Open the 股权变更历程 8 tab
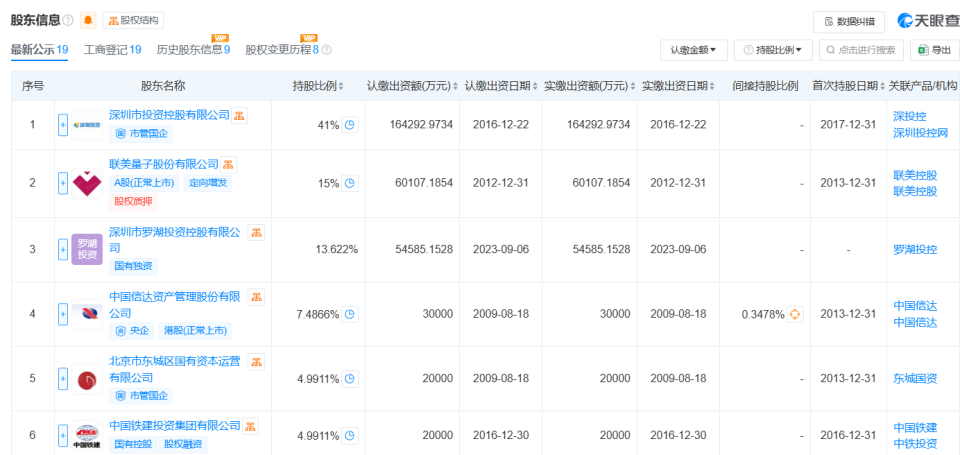Viewport: 960px width, 455px height. coord(282,50)
